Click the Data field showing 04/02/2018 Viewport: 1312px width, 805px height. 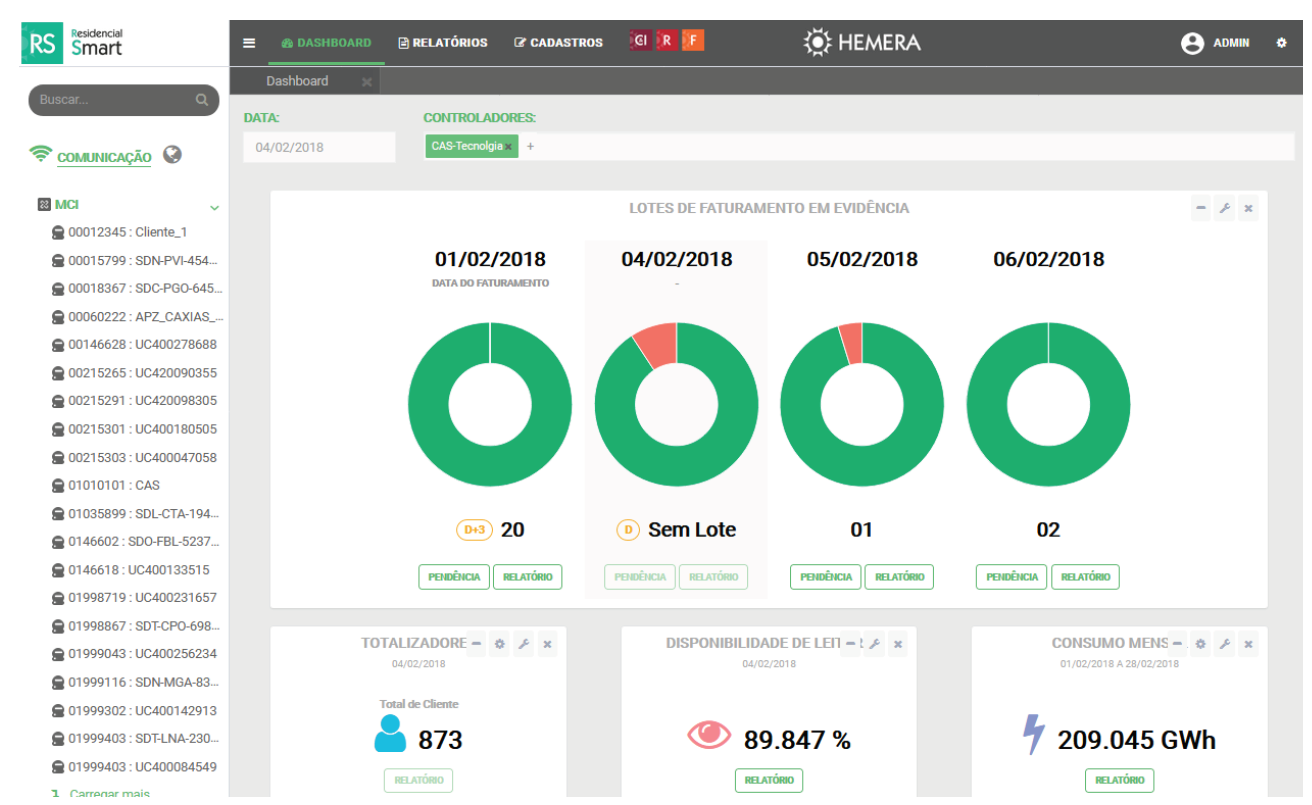pyautogui.click(x=318, y=147)
